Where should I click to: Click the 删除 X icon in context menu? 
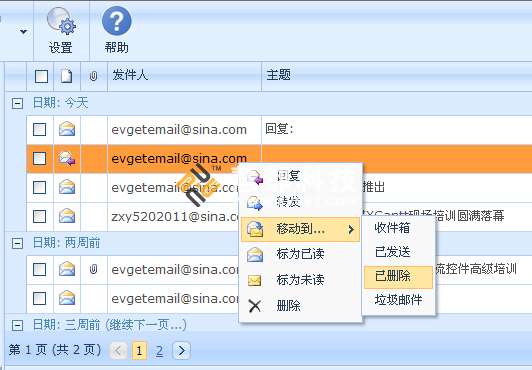click(x=254, y=306)
